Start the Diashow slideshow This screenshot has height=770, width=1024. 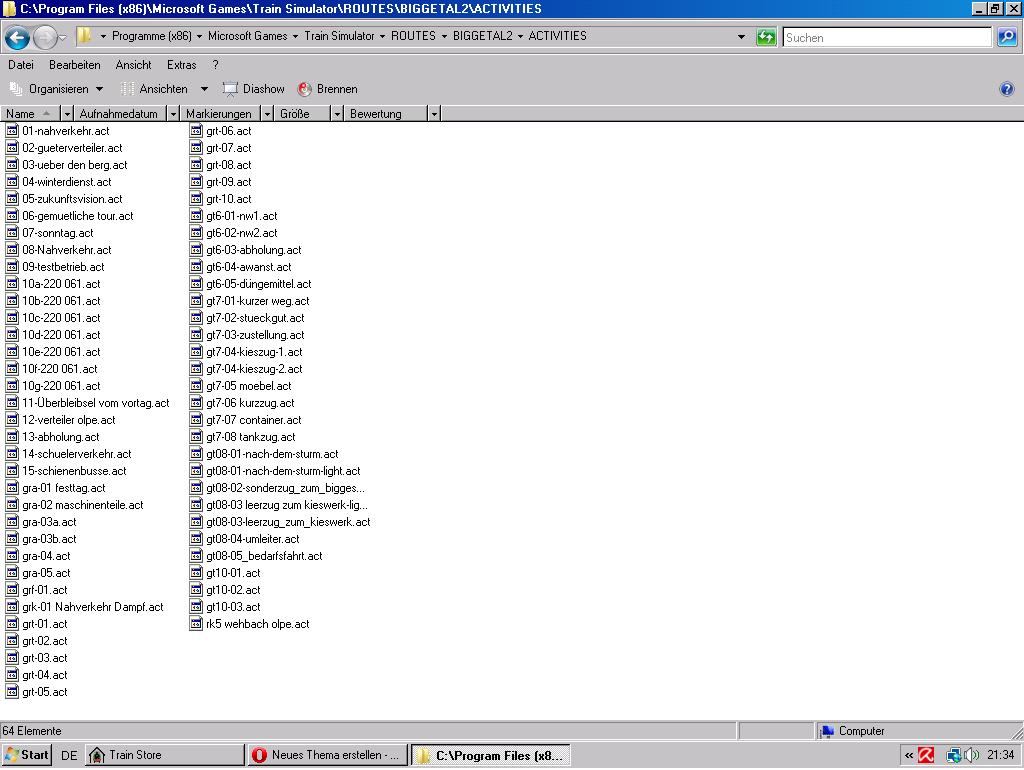[x=254, y=89]
